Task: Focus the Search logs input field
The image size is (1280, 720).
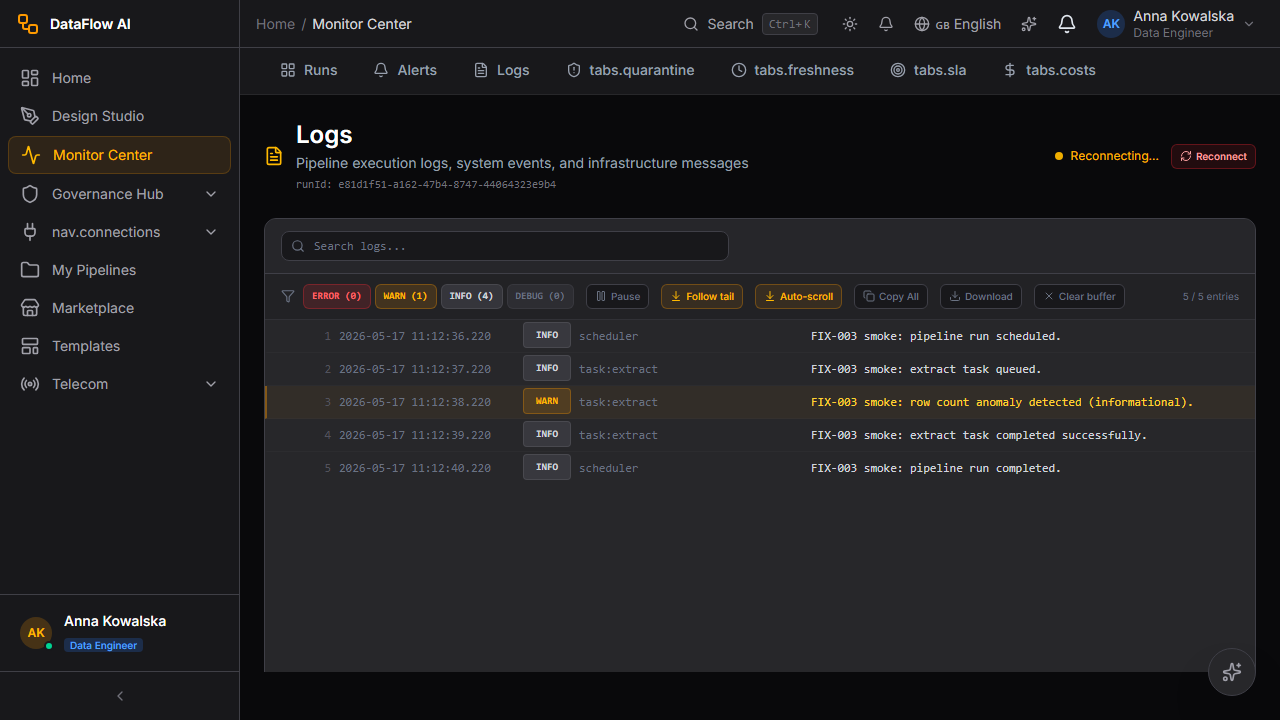Action: 505,246
